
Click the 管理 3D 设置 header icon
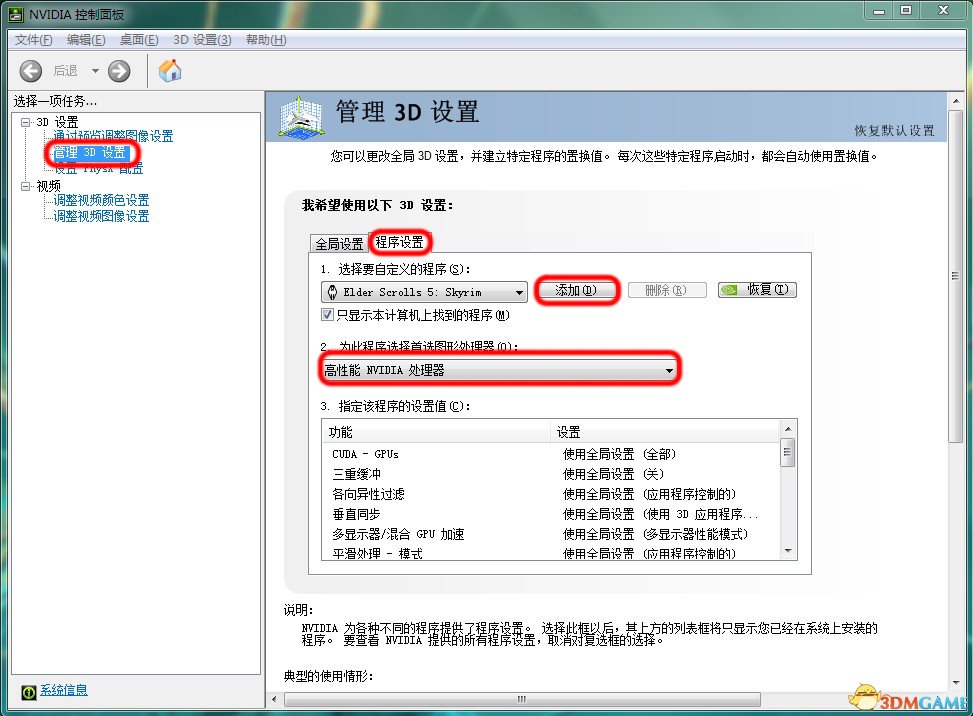301,117
